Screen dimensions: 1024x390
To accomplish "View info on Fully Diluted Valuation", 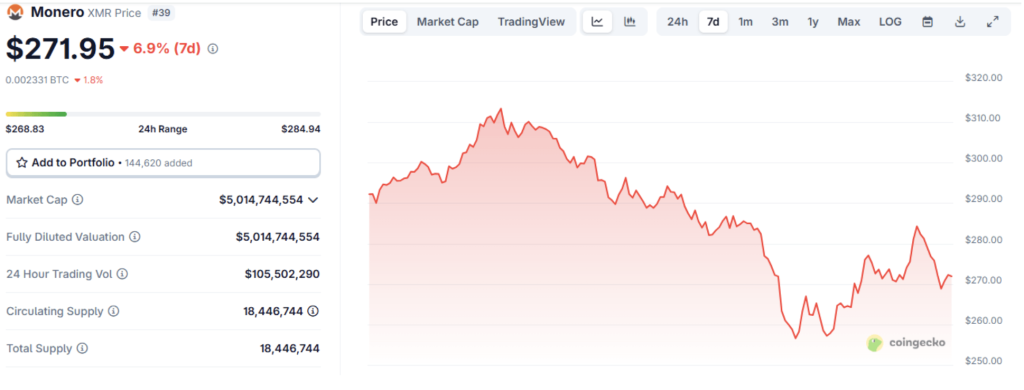I will (x=135, y=237).
